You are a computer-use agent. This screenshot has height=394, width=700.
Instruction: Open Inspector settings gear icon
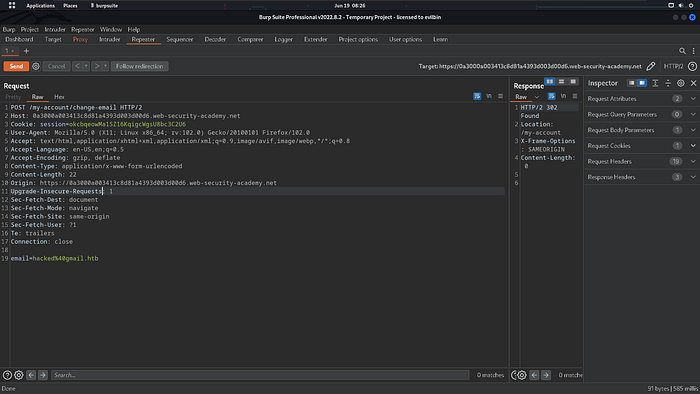pyautogui.click(x=680, y=83)
